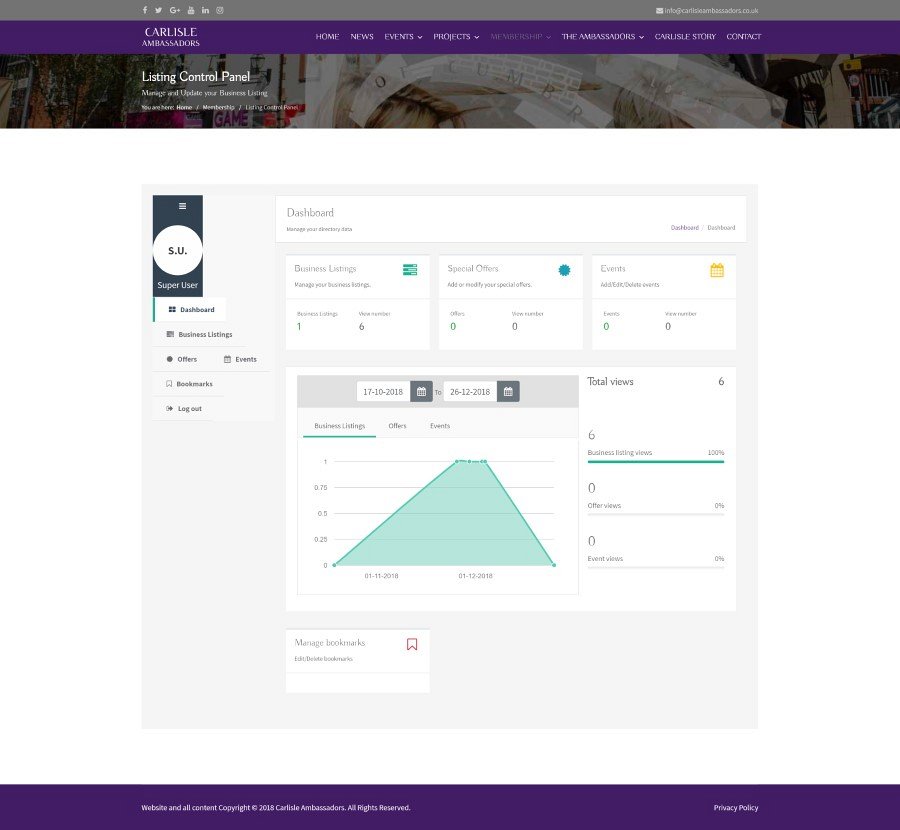Click the Business Listings card icon

pos(410,270)
